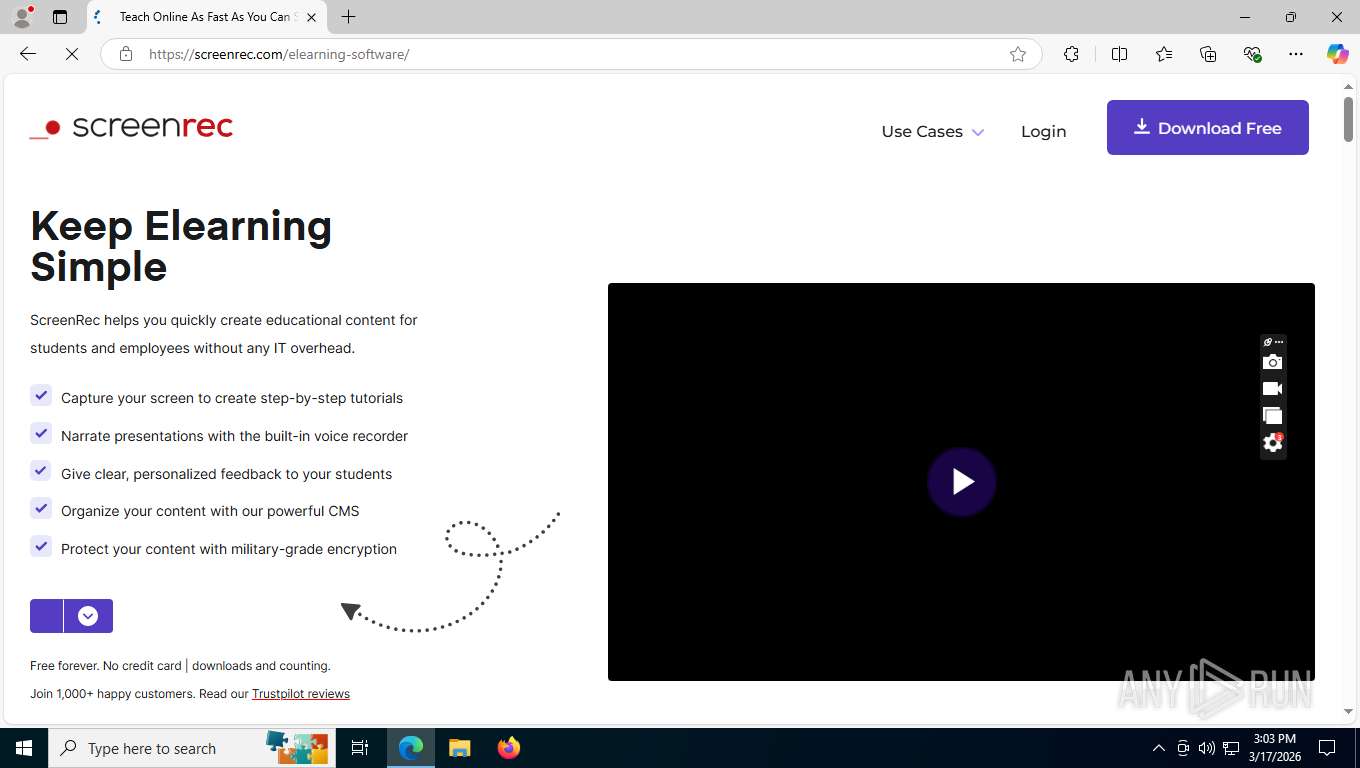
Task: Open Browser essentials
Action: pyautogui.click(x=1252, y=54)
